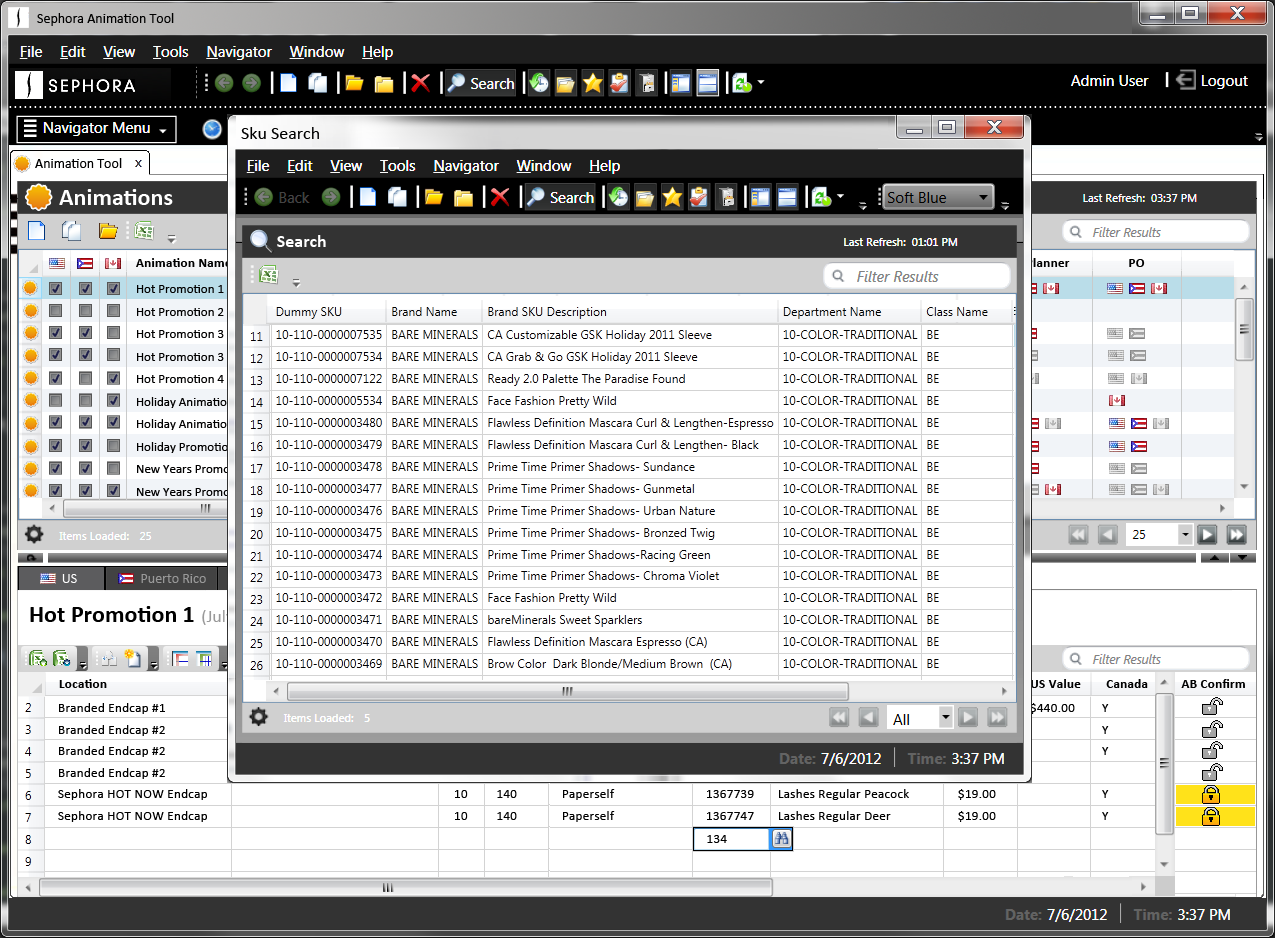Screen dimensions: 1275x938
Task: Click Filter Results field in Sku Search window
Action: (x=917, y=276)
